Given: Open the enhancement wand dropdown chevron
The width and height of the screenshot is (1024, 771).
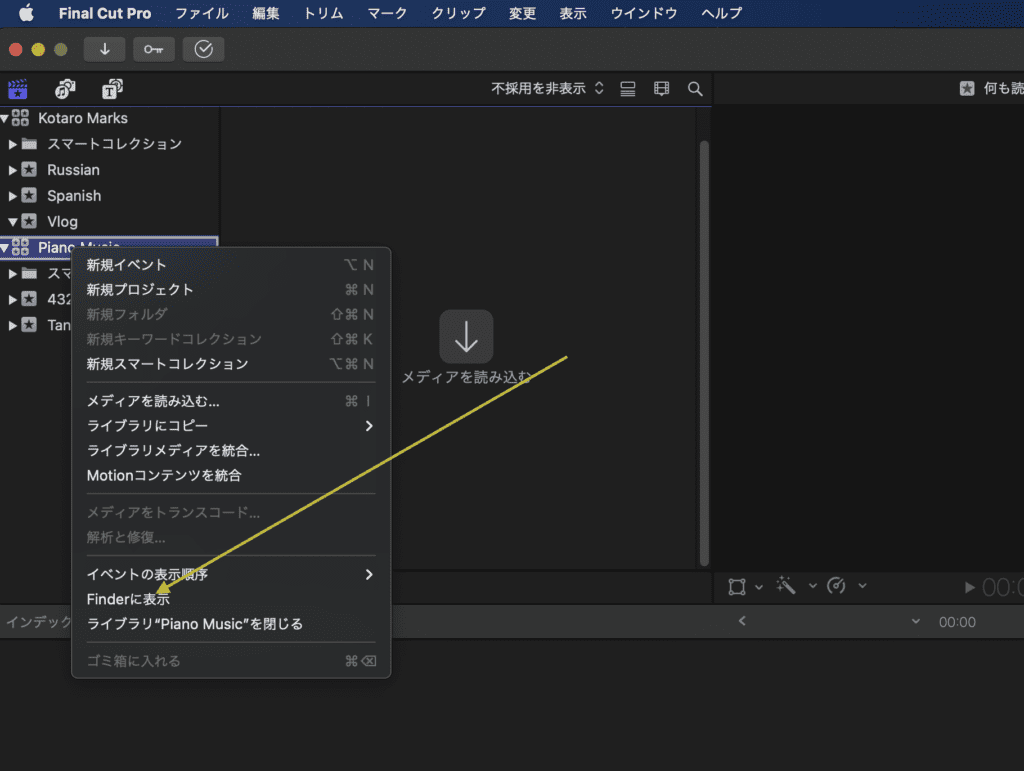Looking at the screenshot, I should [x=812, y=586].
